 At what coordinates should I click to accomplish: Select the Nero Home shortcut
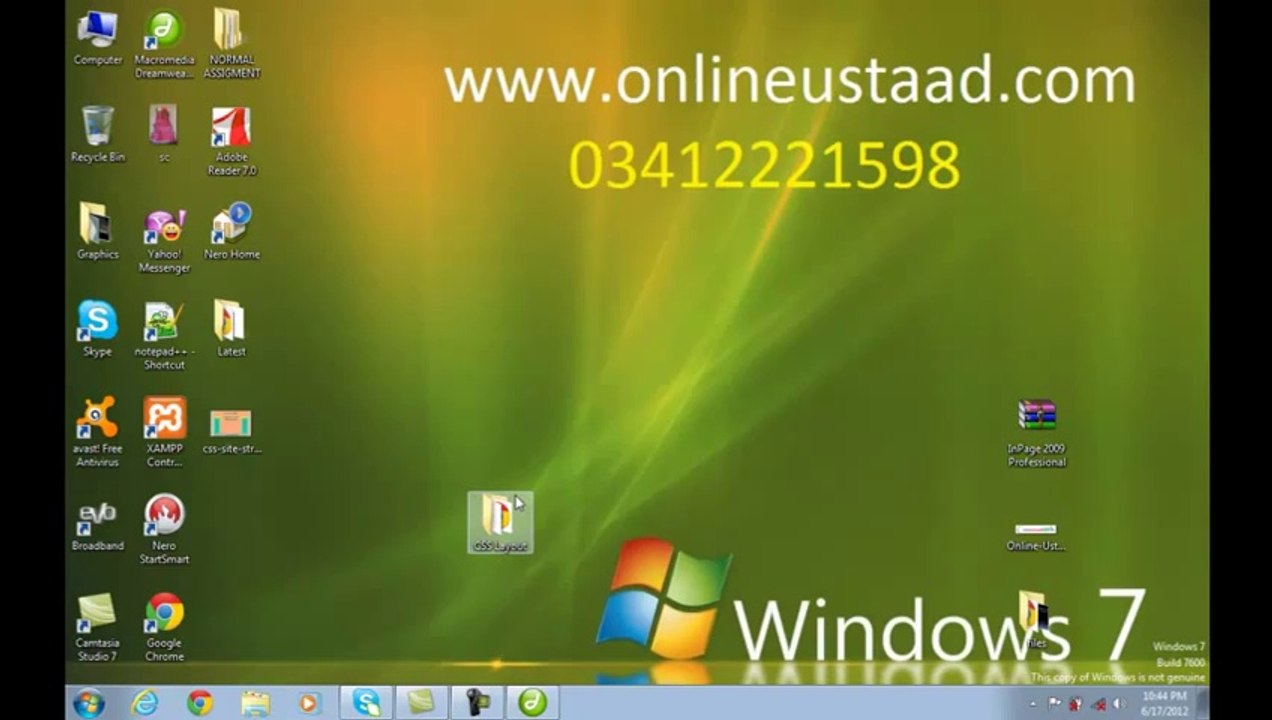coord(232,231)
